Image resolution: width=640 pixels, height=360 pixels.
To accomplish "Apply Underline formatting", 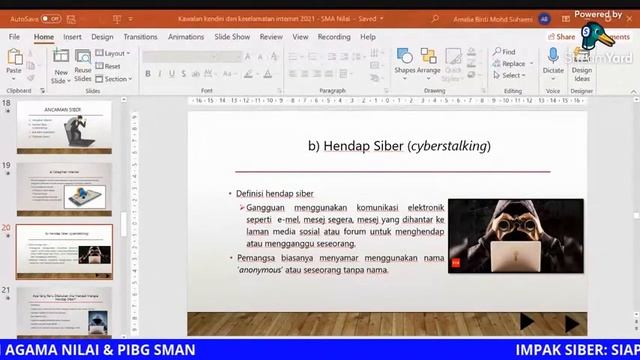I will pyautogui.click(x=172, y=74).
